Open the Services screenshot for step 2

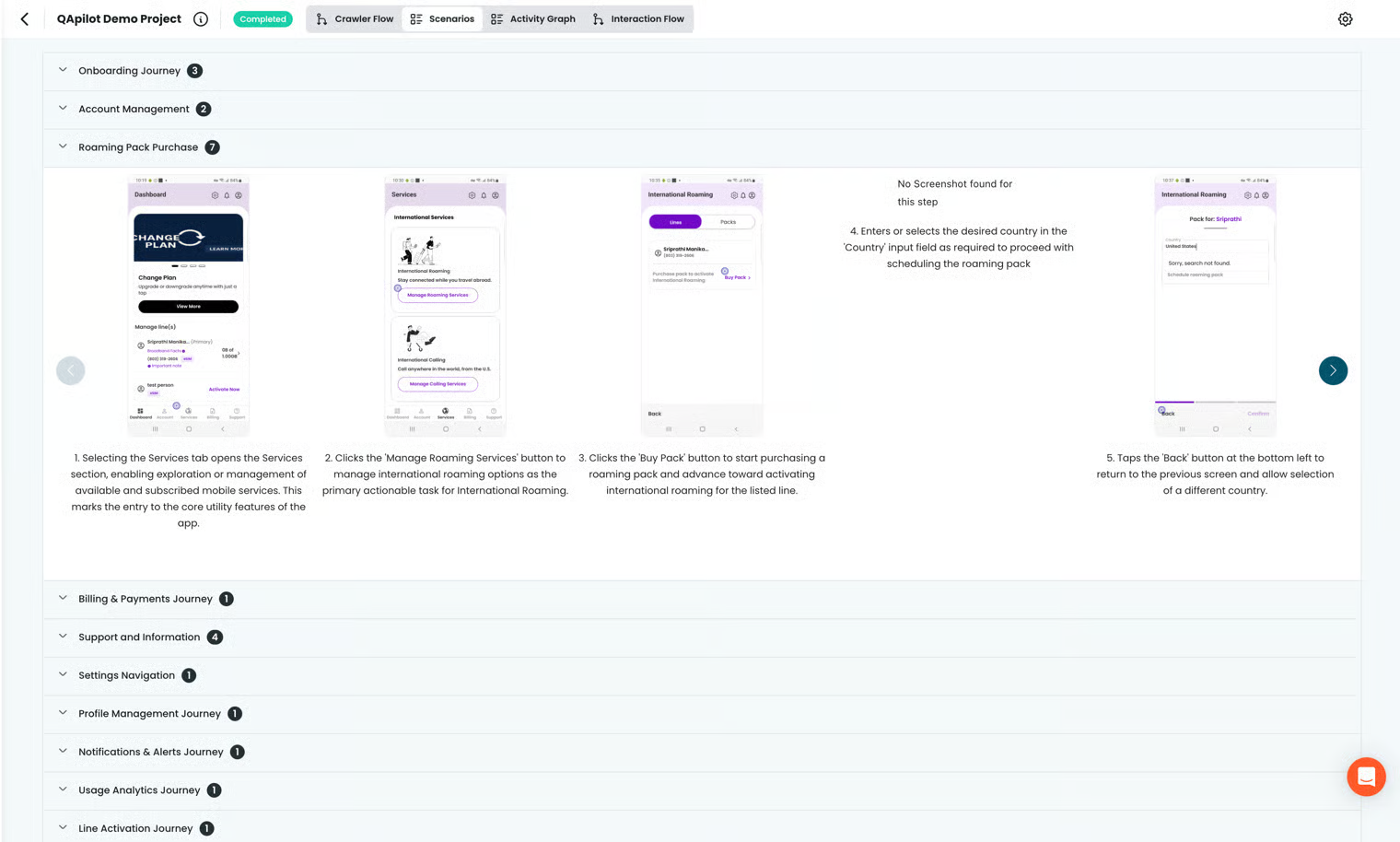(445, 306)
